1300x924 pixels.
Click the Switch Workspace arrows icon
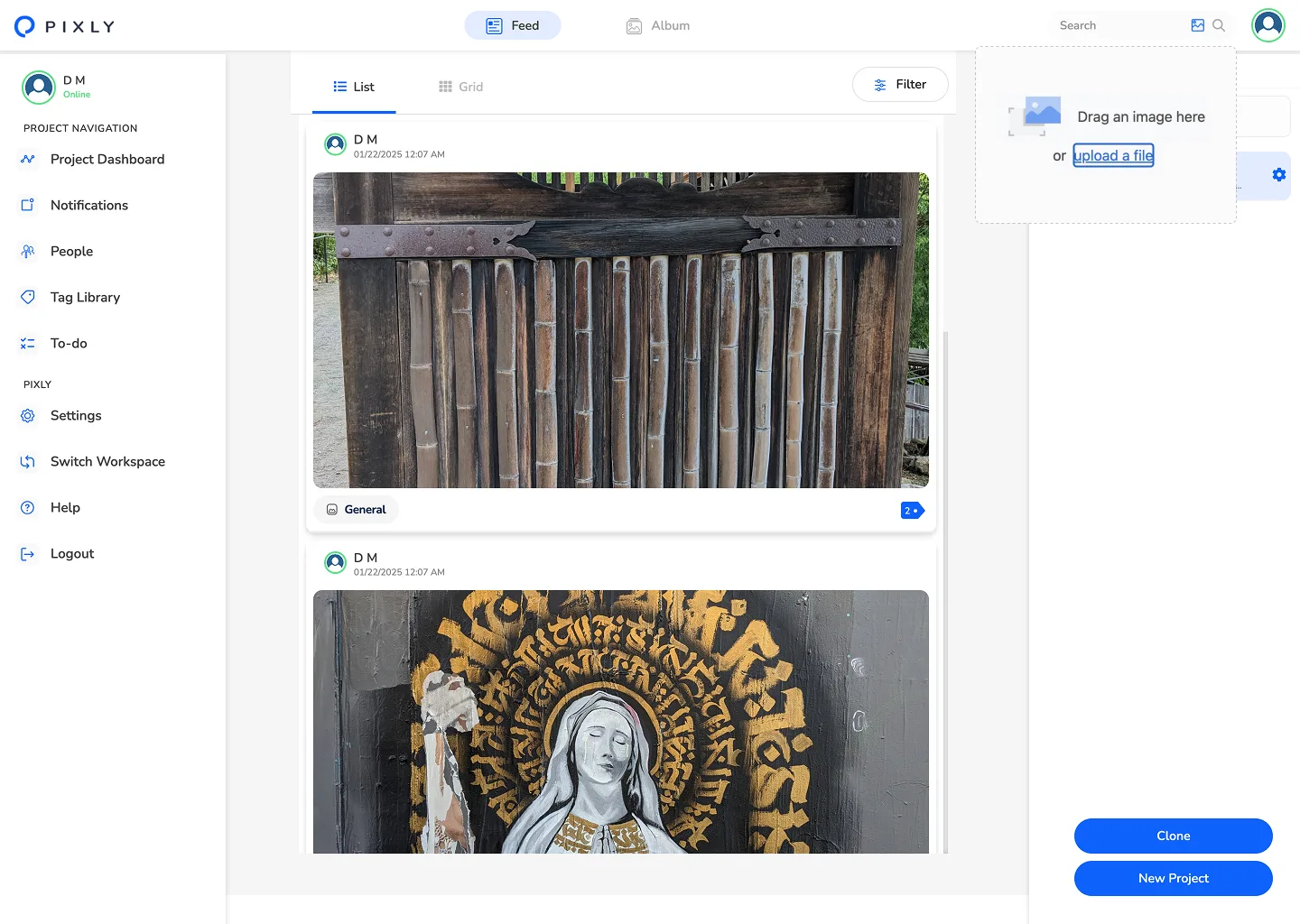(28, 461)
